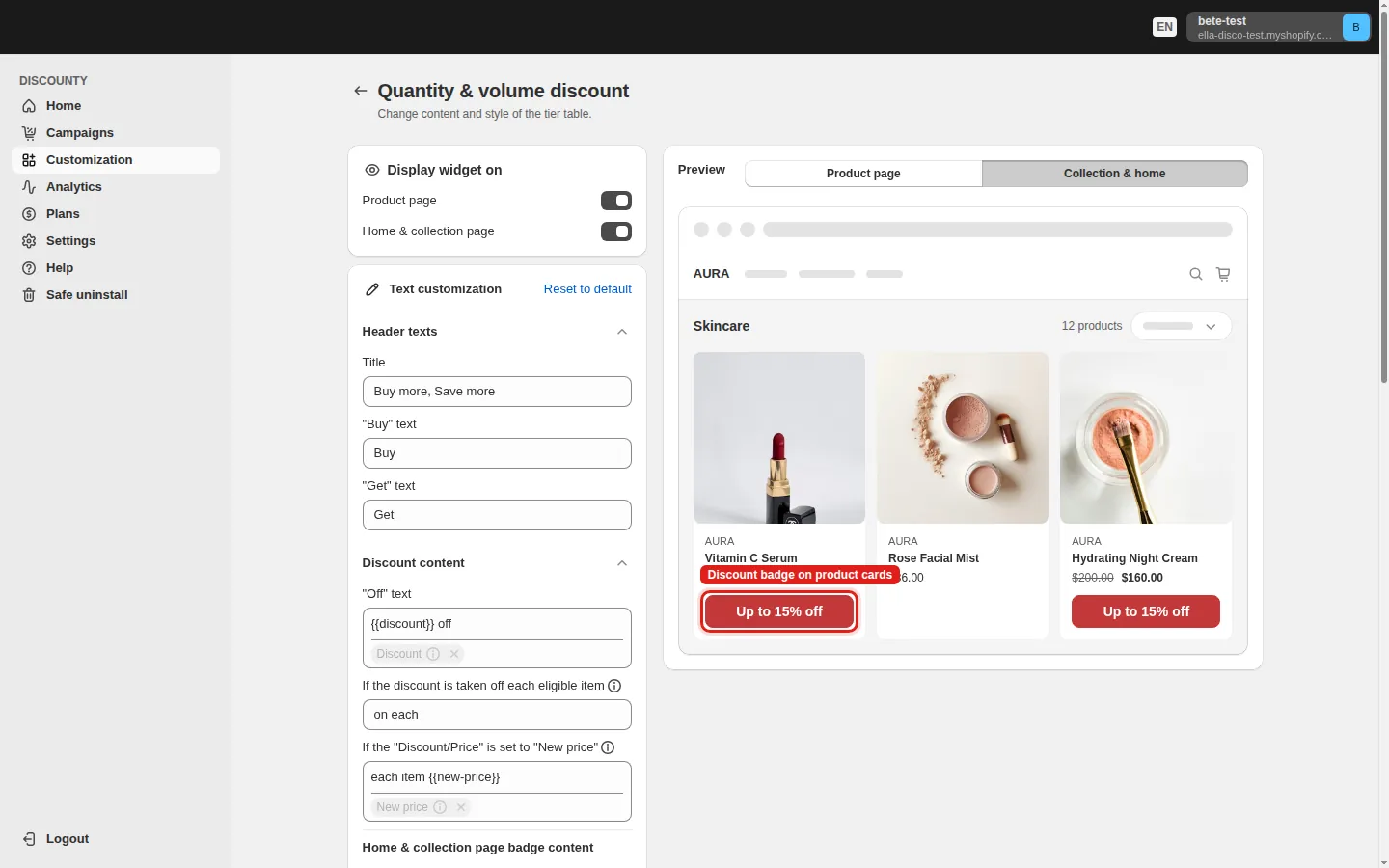
Task: Click Logout in the sidebar
Action: [x=116, y=839]
